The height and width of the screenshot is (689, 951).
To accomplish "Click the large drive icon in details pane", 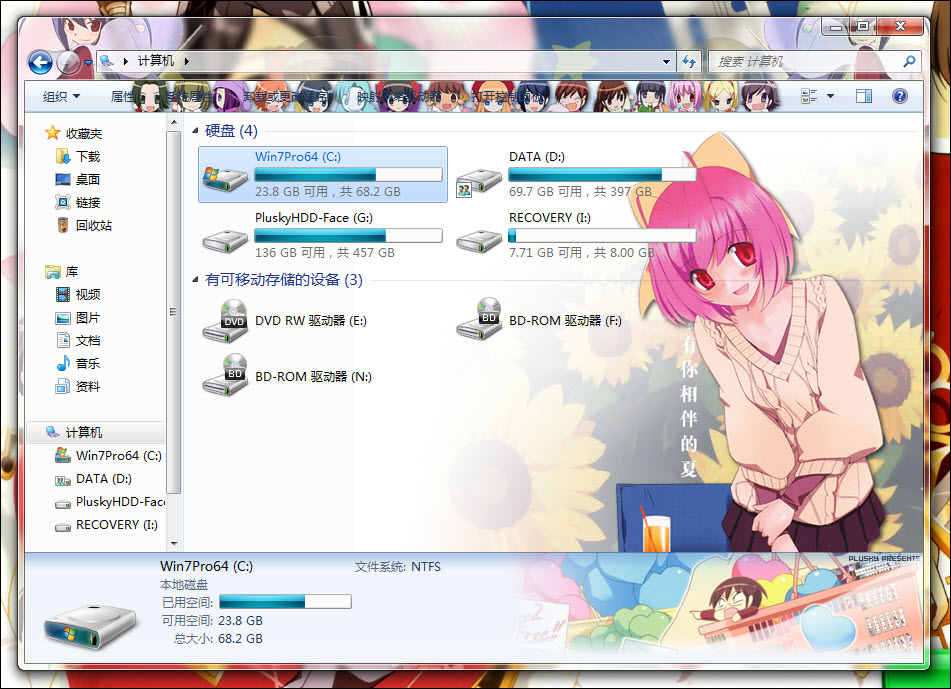I will point(90,626).
